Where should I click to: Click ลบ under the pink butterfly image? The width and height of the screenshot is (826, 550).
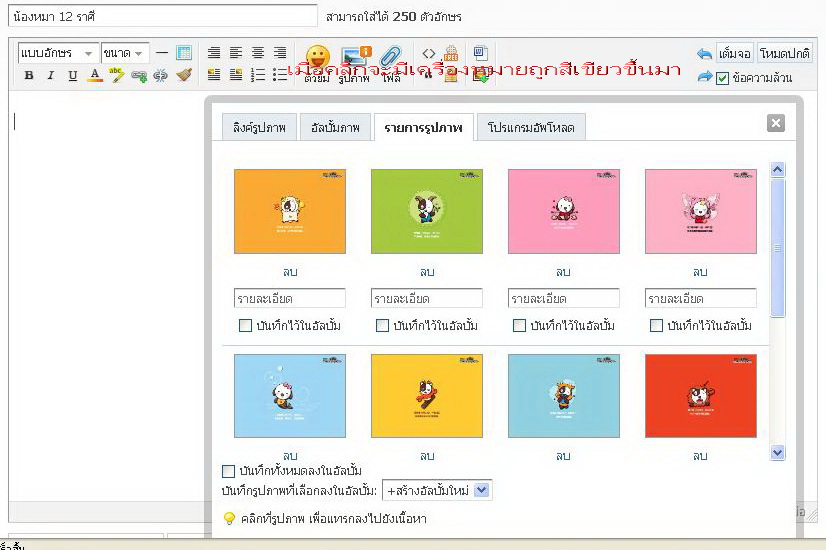(701, 272)
